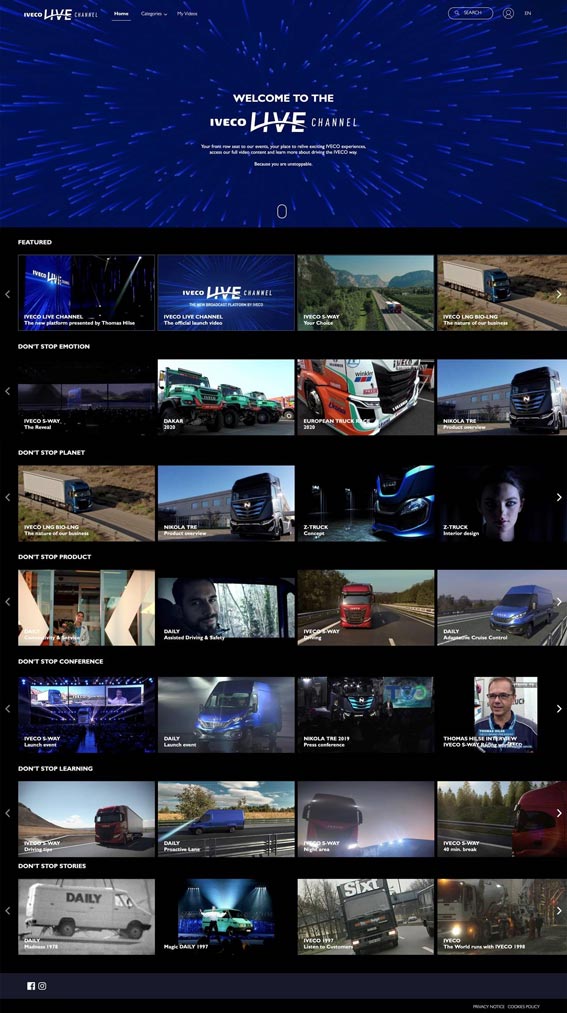Click the Search field in the header
Screen dimensions: 567x1013
pyautogui.click(x=470, y=13)
